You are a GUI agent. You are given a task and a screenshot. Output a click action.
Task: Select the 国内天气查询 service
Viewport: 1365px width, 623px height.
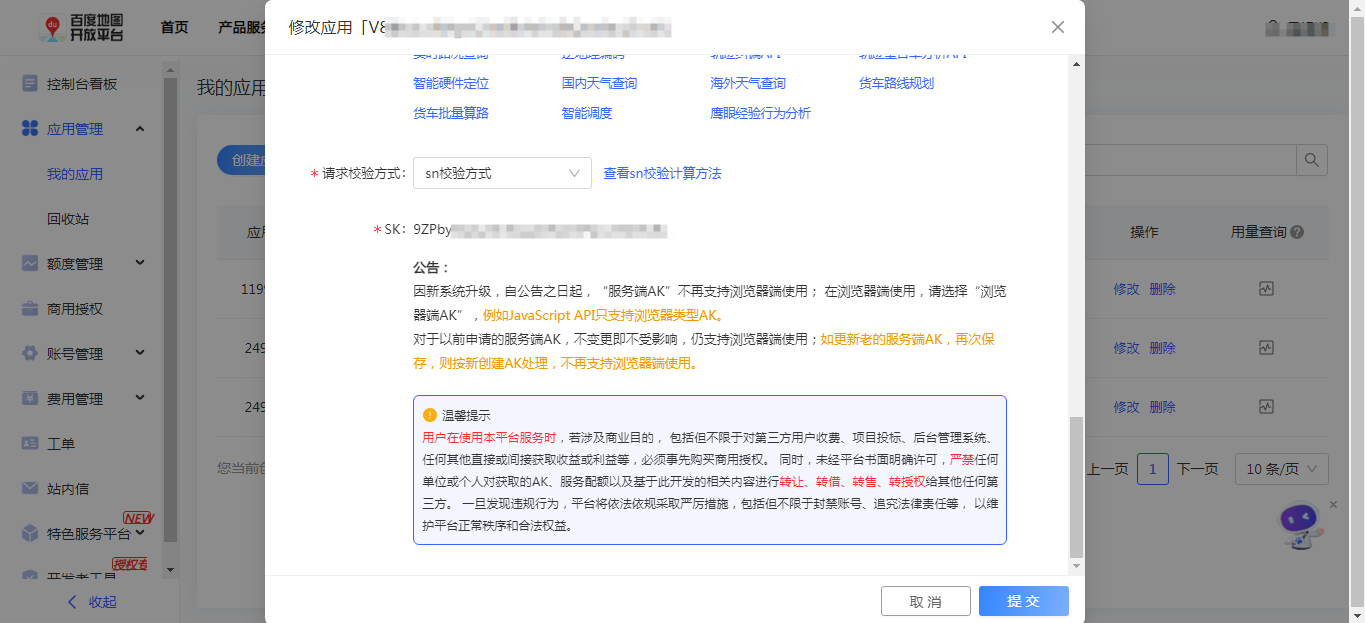coord(601,83)
